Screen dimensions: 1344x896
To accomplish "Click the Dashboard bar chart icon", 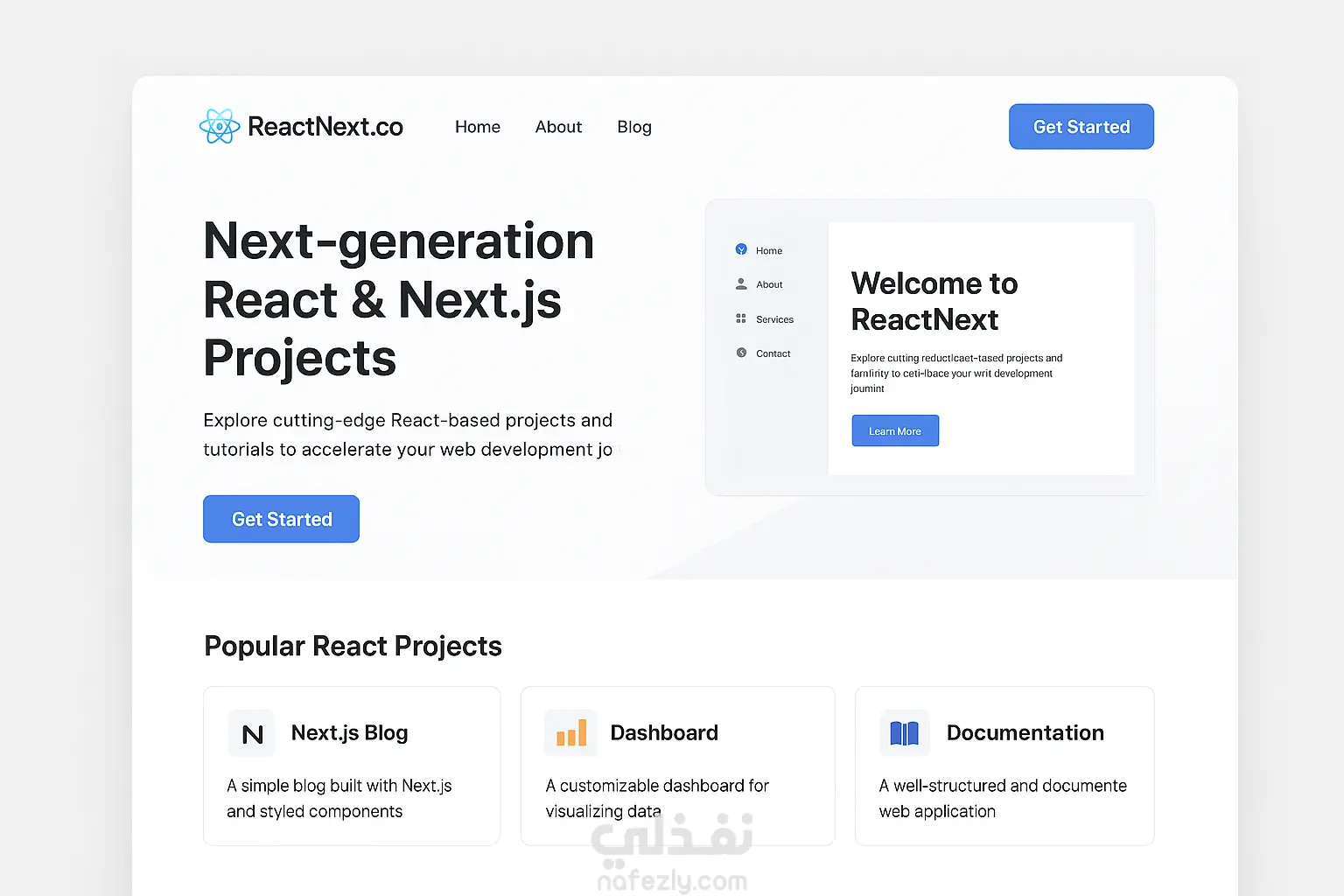I will [570, 733].
